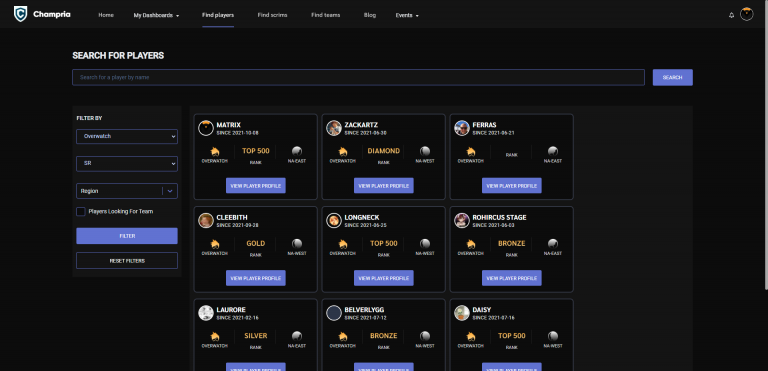Viewport: 768px width, 371px height.
Task: Open the Find teams page
Action: pyautogui.click(x=326, y=15)
